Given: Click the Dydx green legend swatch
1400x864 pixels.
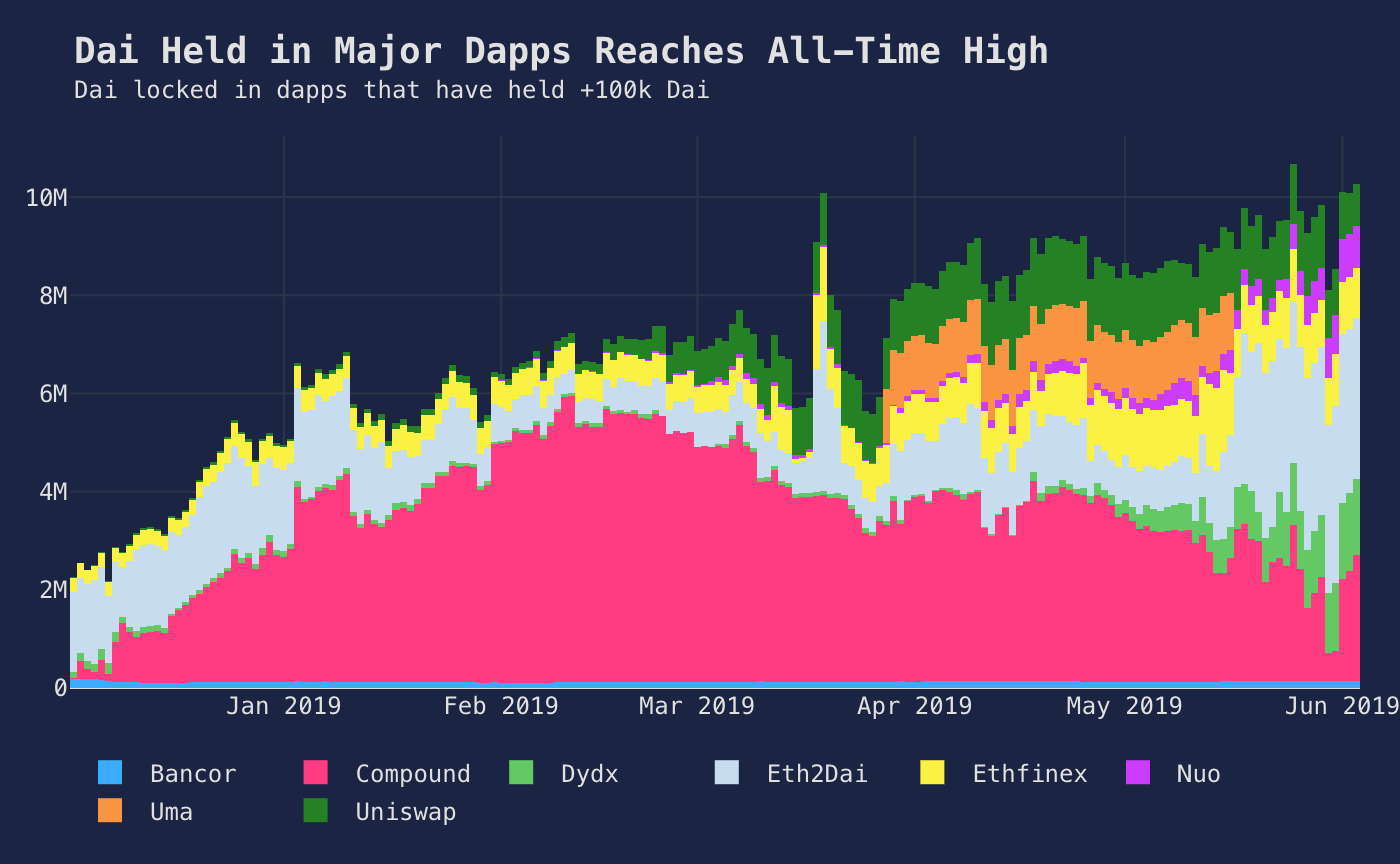Looking at the screenshot, I should click(x=521, y=773).
